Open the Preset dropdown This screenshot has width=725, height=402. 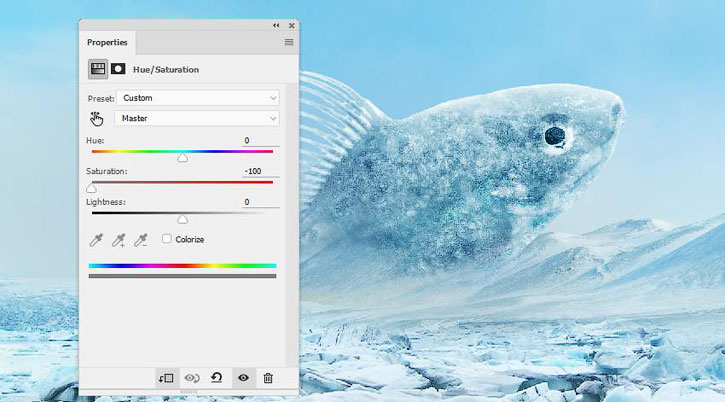pos(197,98)
